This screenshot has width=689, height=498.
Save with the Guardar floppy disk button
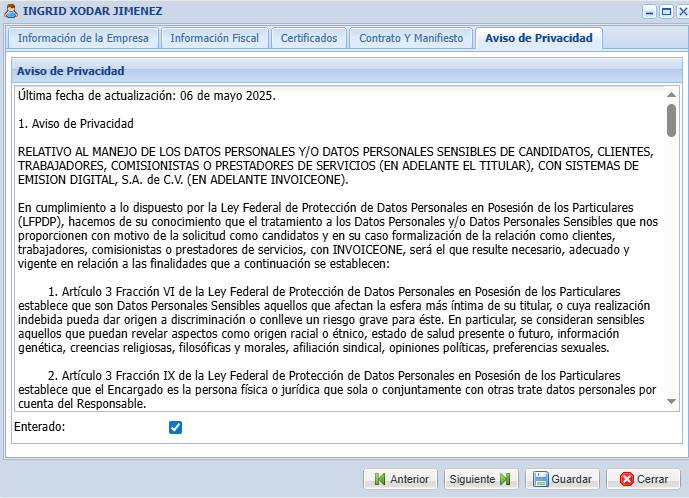point(562,479)
